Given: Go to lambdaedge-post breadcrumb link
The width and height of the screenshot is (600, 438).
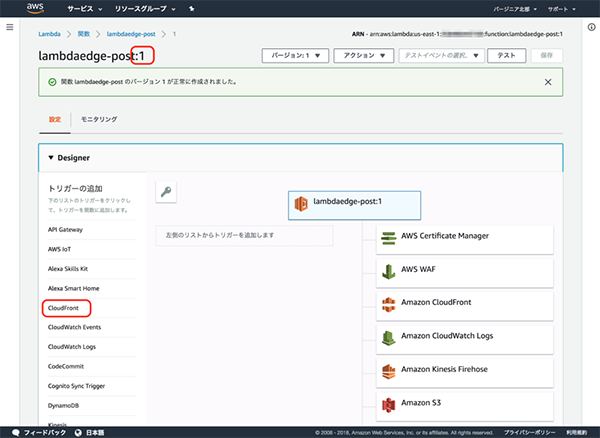Looking at the screenshot, I should pyautogui.click(x=131, y=34).
